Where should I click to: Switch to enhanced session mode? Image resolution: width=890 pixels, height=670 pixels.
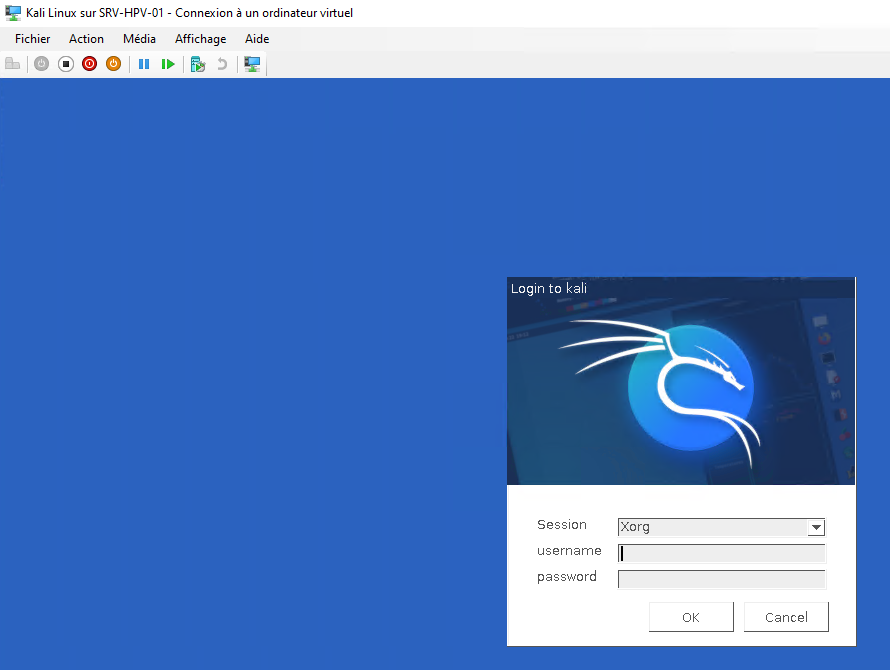pyautogui.click(x=252, y=63)
